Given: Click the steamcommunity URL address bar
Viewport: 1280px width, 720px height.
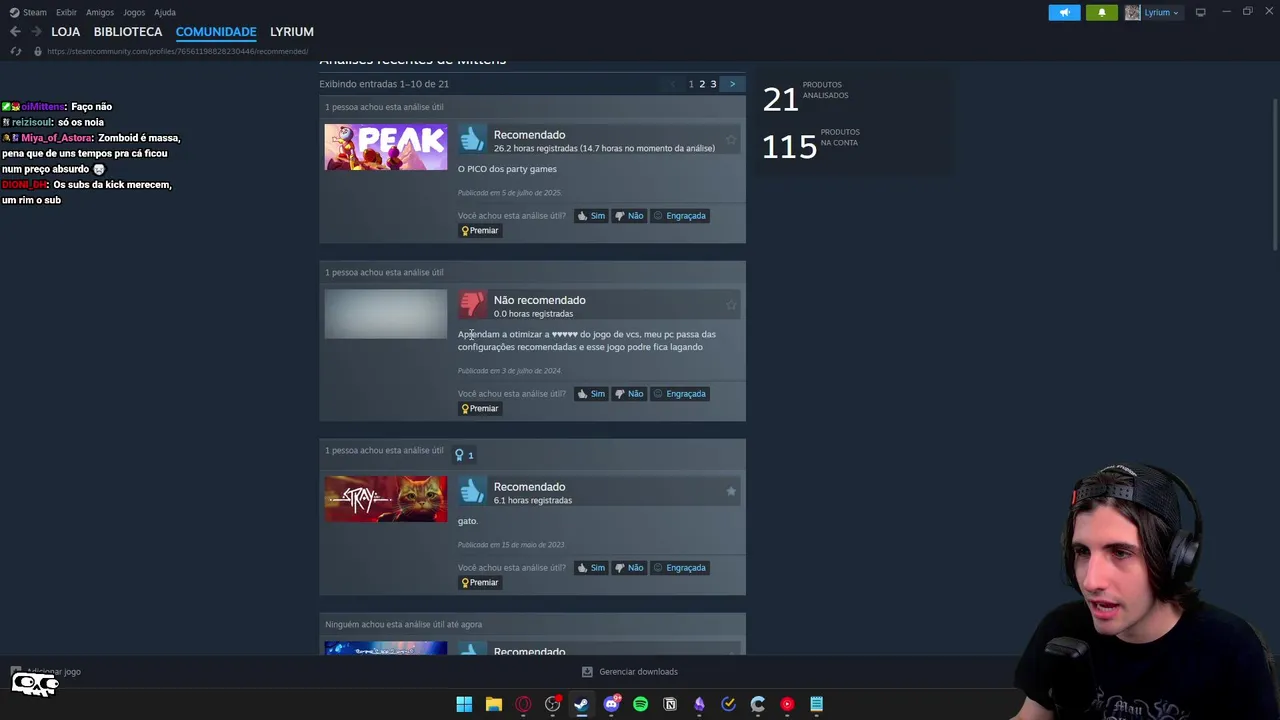Looking at the screenshot, I should pyautogui.click(x=177, y=51).
